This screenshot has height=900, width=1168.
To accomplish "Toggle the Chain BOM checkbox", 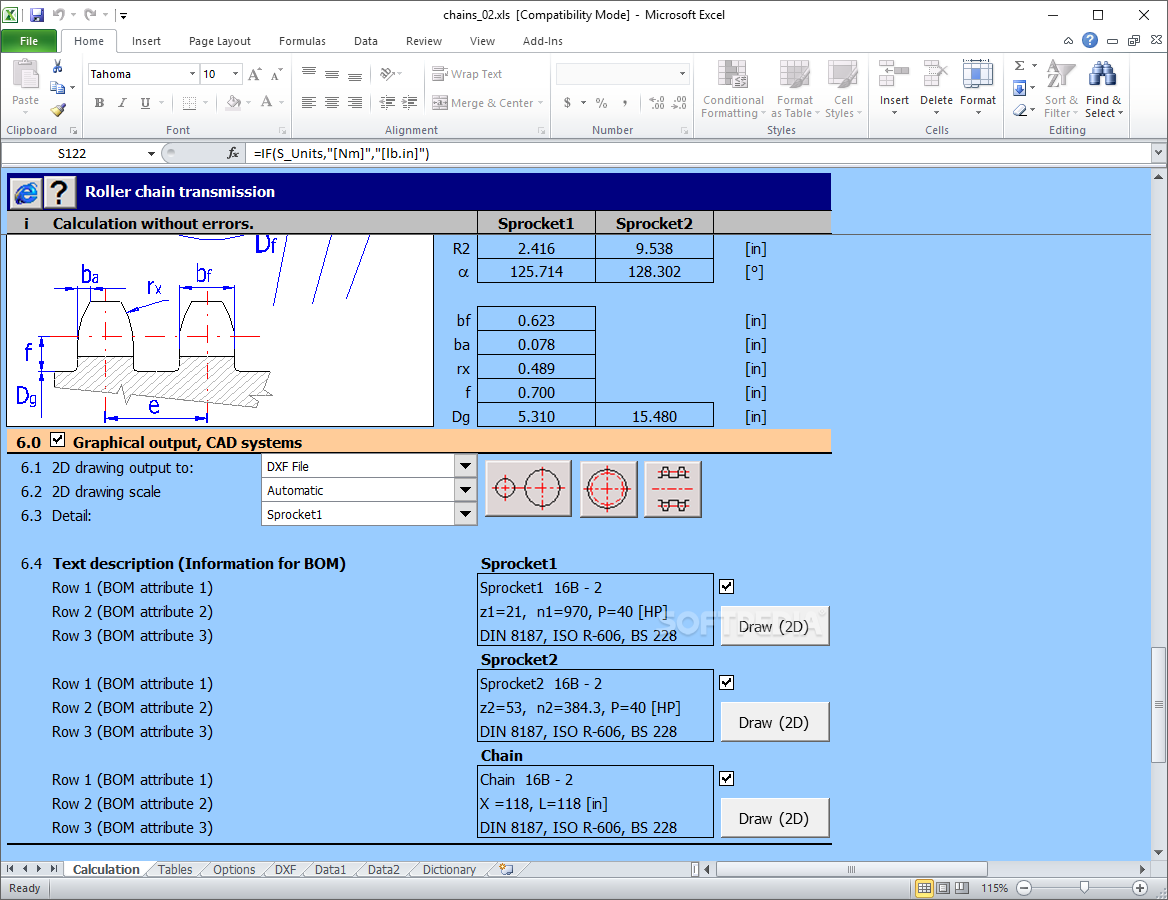I will (726, 779).
